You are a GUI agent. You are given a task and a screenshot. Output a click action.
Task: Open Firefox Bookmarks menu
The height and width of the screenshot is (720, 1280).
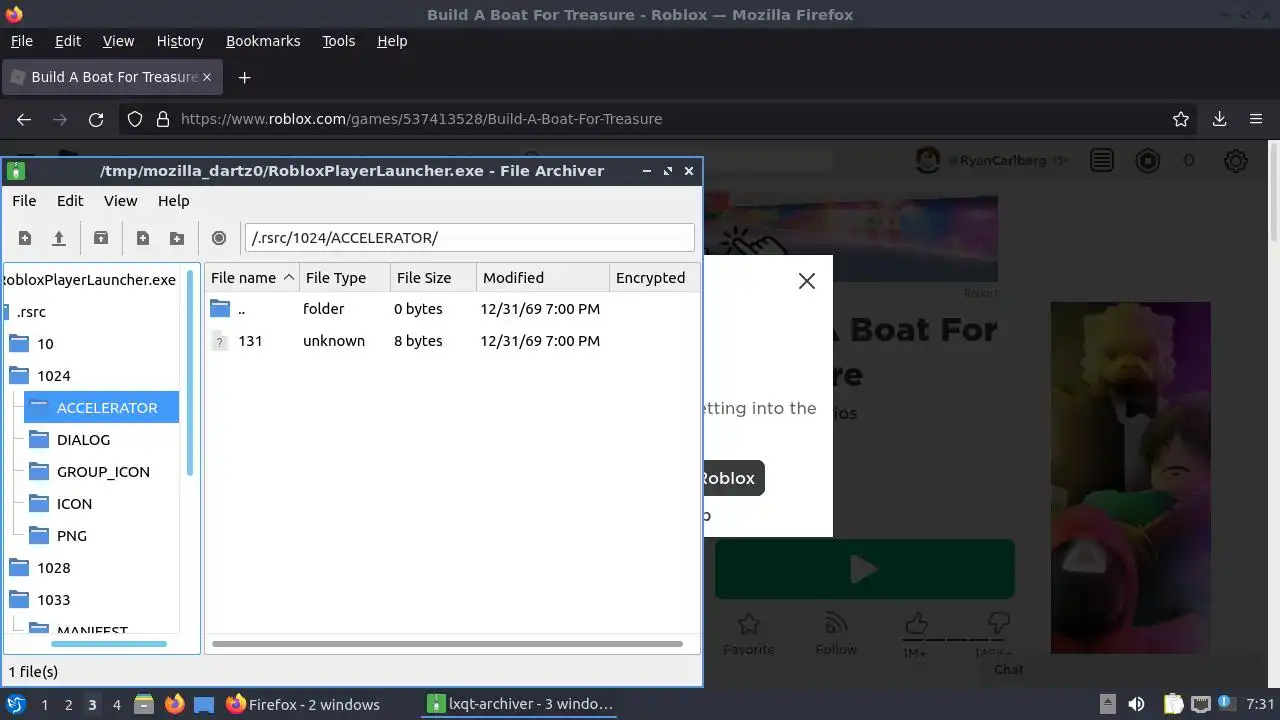pos(263,41)
